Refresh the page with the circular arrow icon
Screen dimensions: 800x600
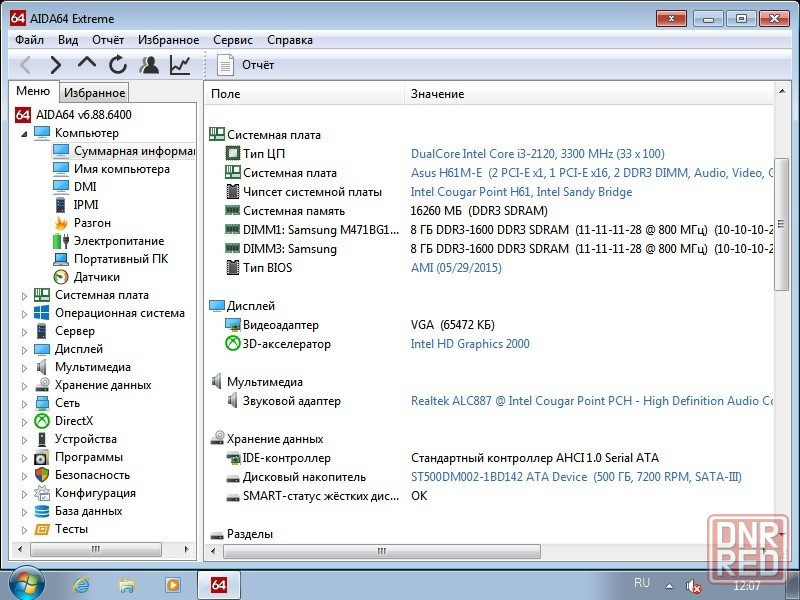pos(118,65)
